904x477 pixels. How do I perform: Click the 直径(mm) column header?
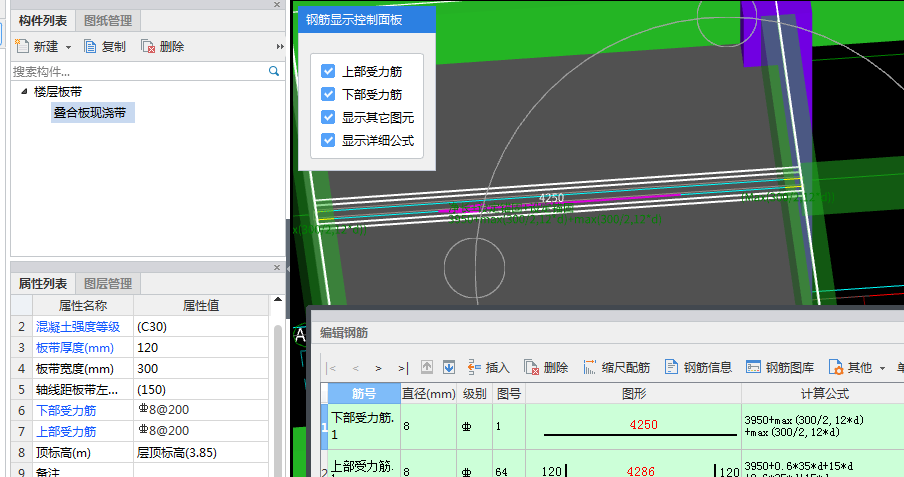(428, 393)
